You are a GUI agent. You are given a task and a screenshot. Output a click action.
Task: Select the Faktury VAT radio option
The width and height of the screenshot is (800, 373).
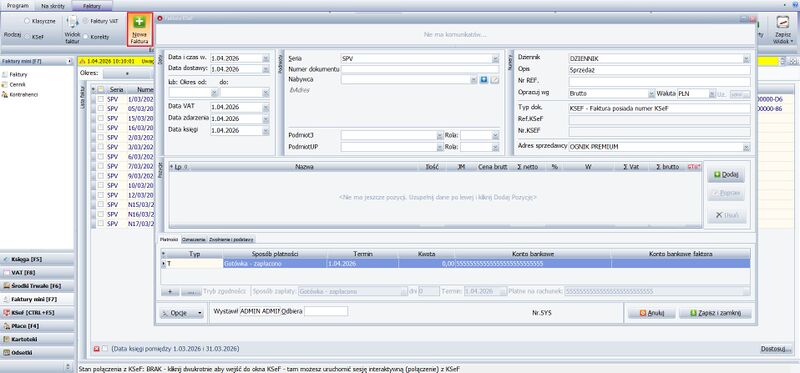tap(85, 21)
